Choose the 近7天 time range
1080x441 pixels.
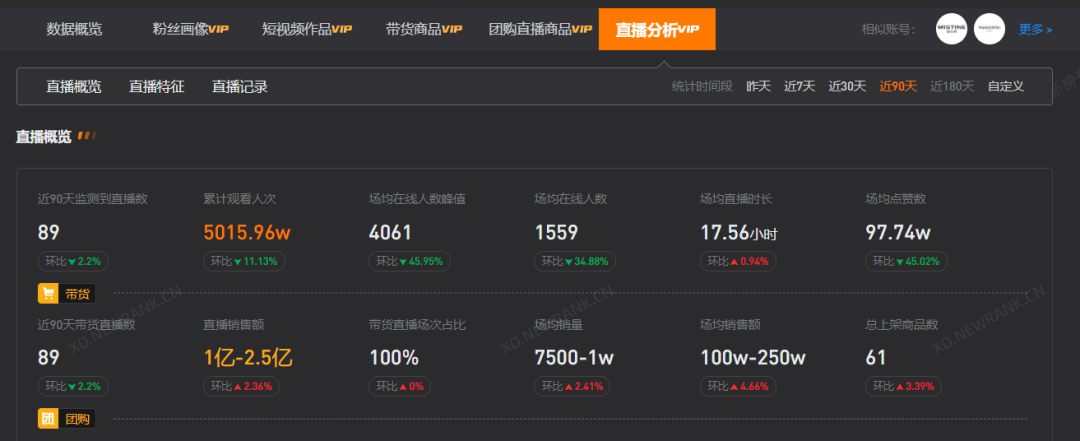[799, 87]
